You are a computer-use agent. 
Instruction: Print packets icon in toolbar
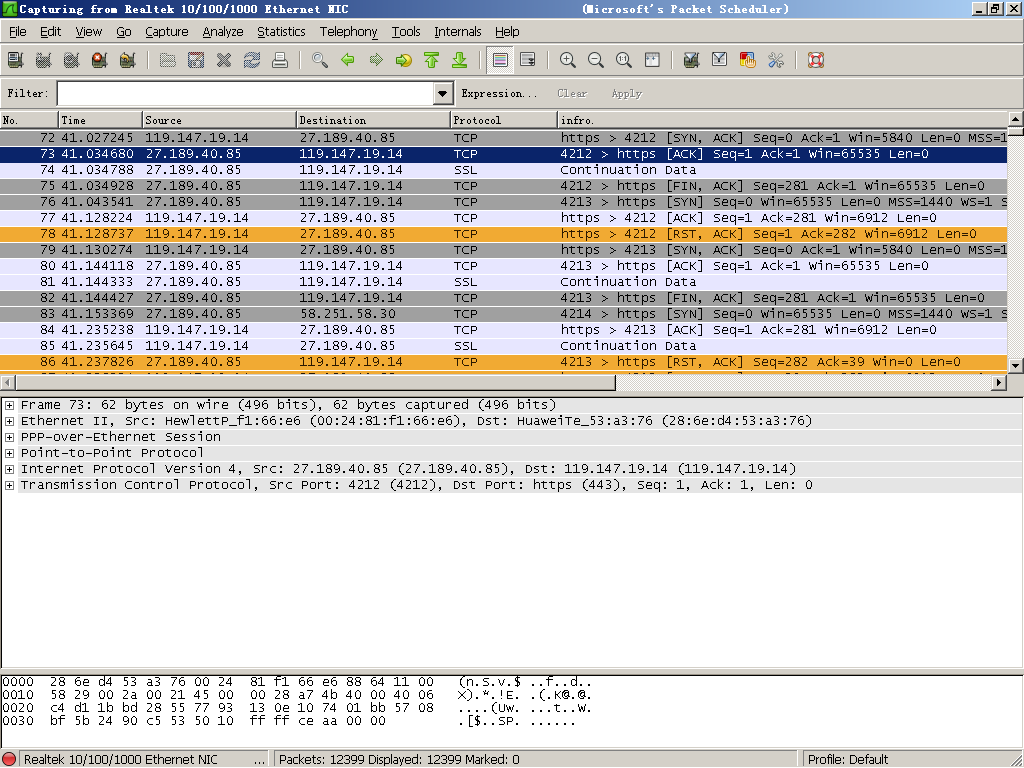[x=280, y=60]
